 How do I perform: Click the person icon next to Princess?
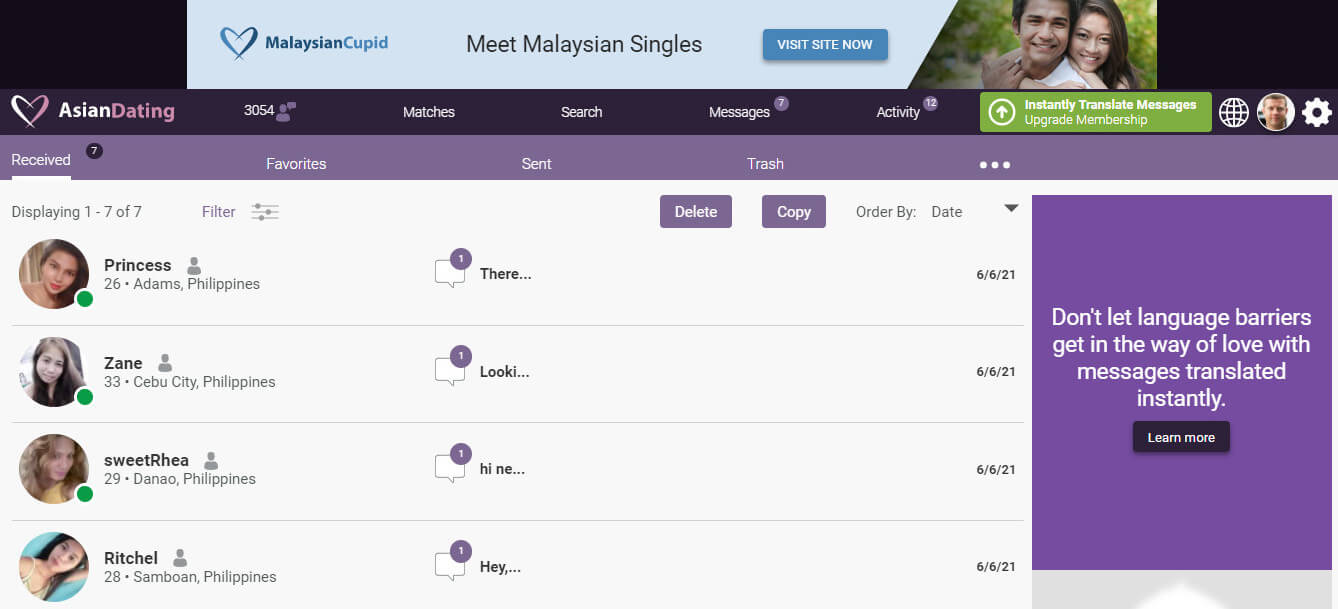tap(194, 265)
